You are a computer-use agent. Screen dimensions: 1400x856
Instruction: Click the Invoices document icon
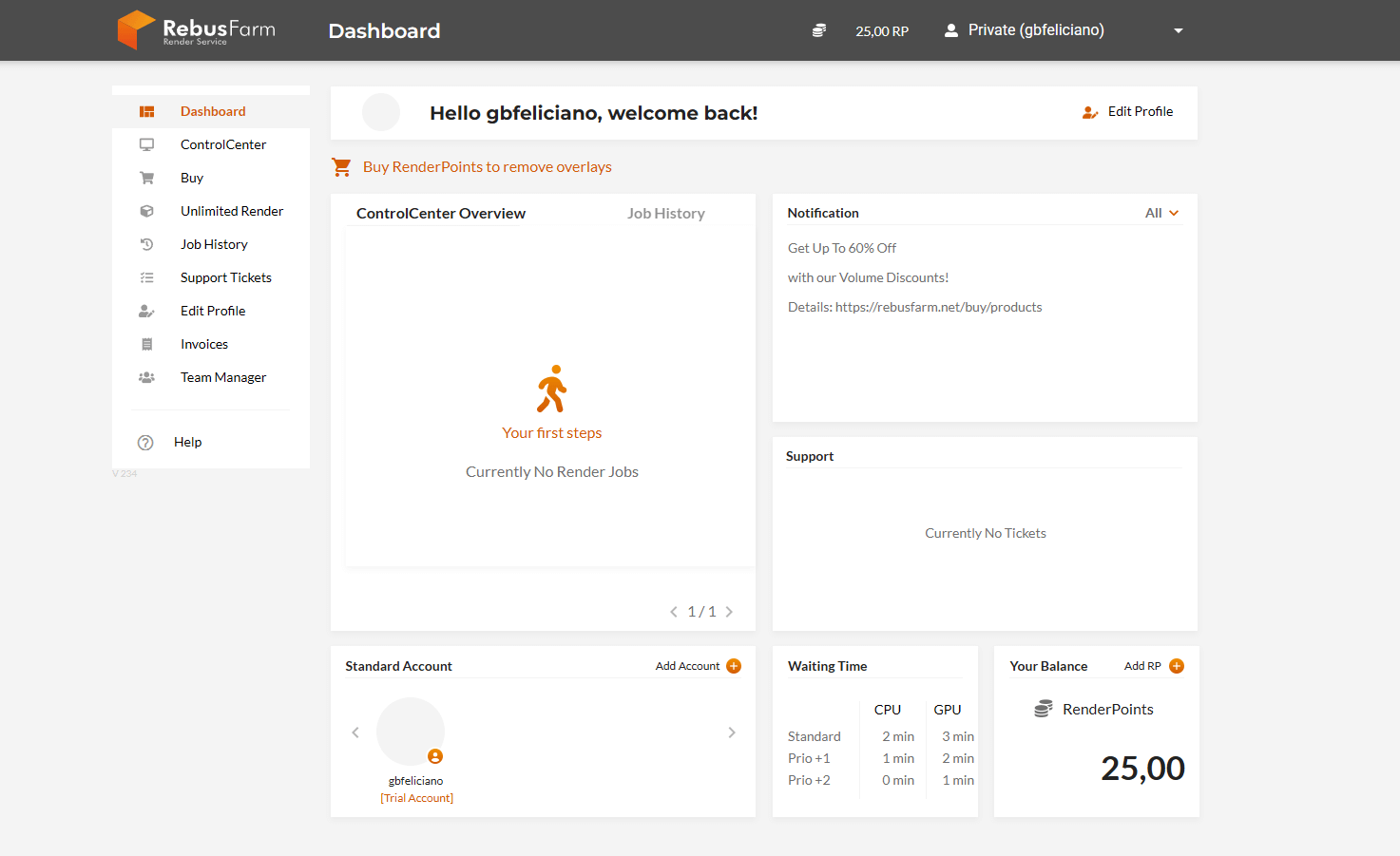tap(146, 344)
